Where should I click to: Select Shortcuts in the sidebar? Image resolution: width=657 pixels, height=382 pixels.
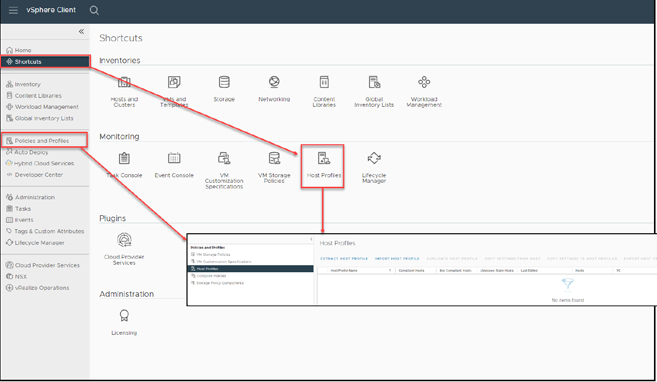(x=45, y=62)
